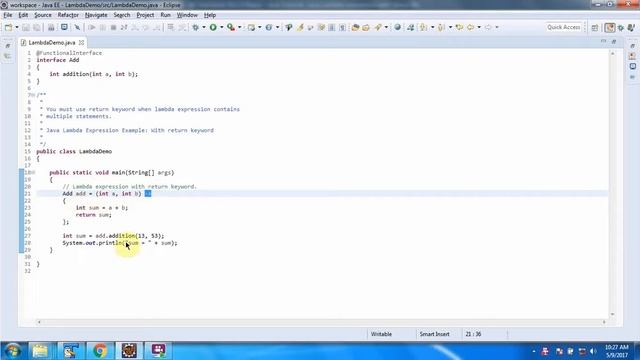
Task: Select the LambdaDemo.java editor tab
Action: coord(52,42)
